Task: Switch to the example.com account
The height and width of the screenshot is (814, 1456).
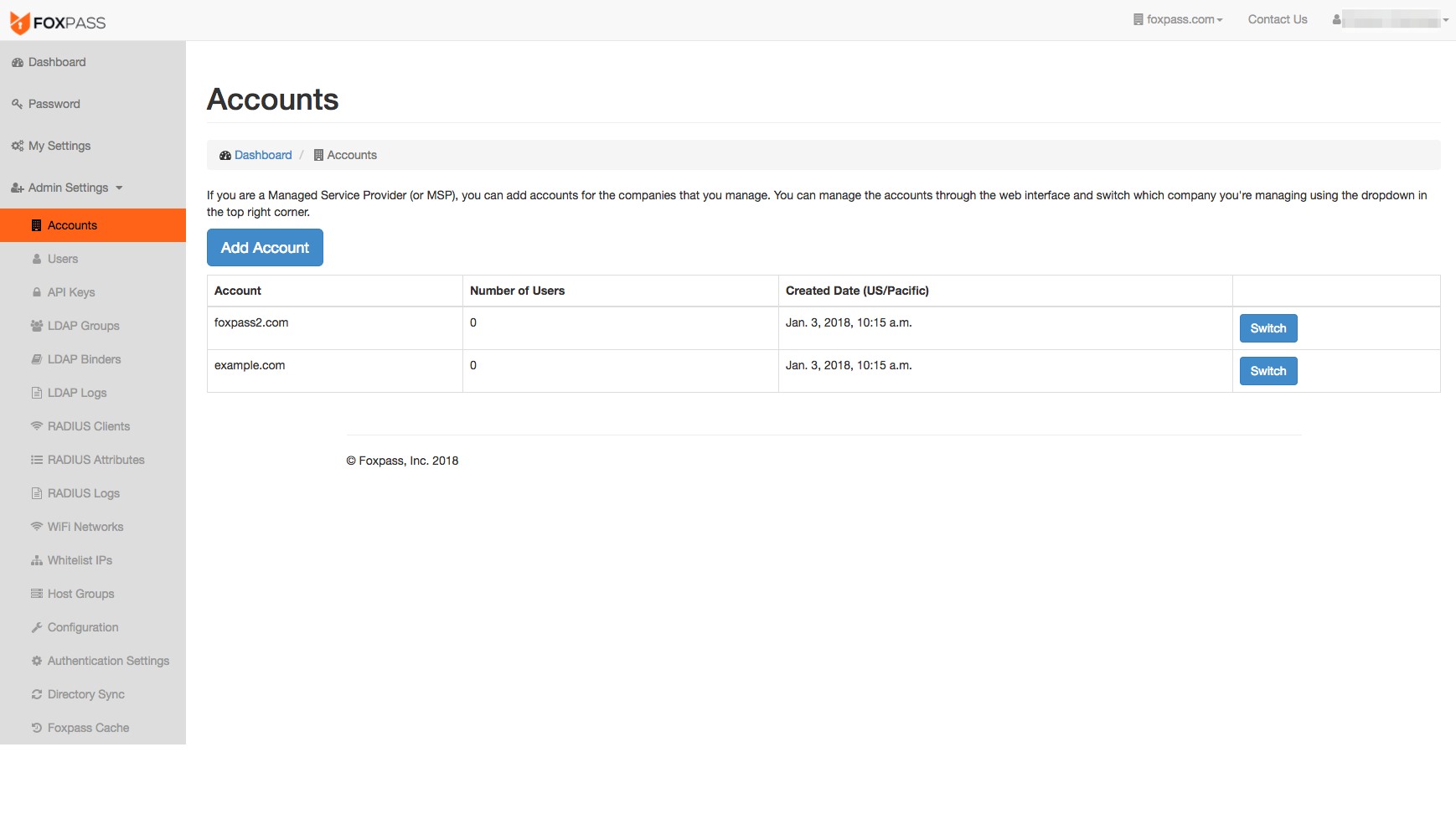Action: coord(1268,370)
